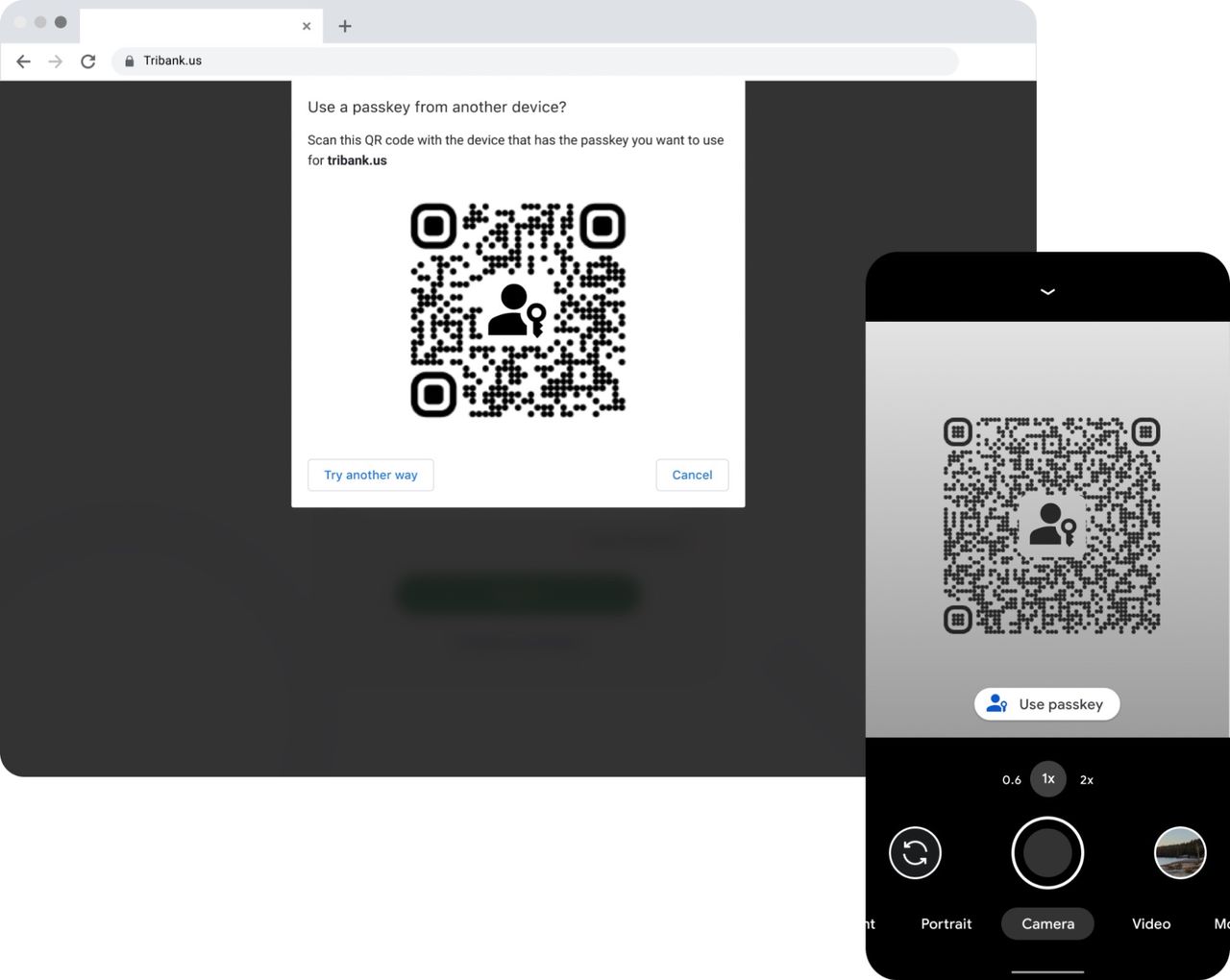Open the gallery thumbnail in the camera app

pyautogui.click(x=1179, y=852)
